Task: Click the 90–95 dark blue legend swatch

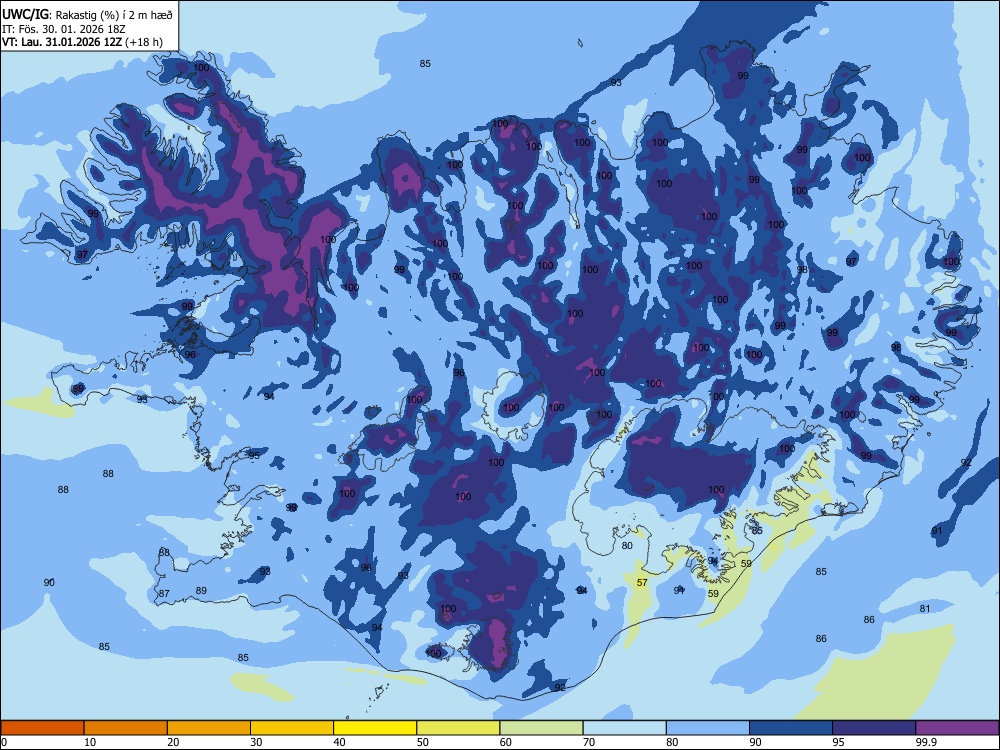Action: (791, 728)
